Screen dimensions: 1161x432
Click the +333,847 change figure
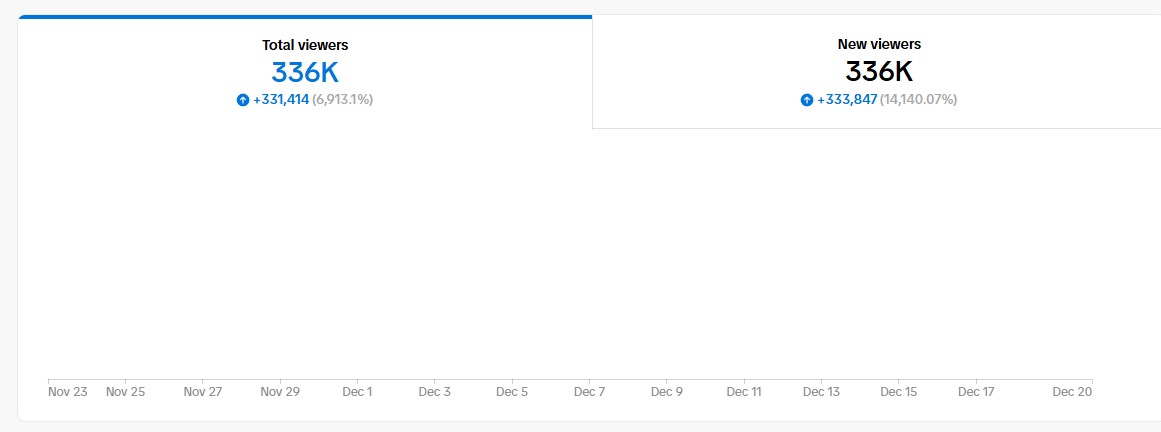coord(847,99)
